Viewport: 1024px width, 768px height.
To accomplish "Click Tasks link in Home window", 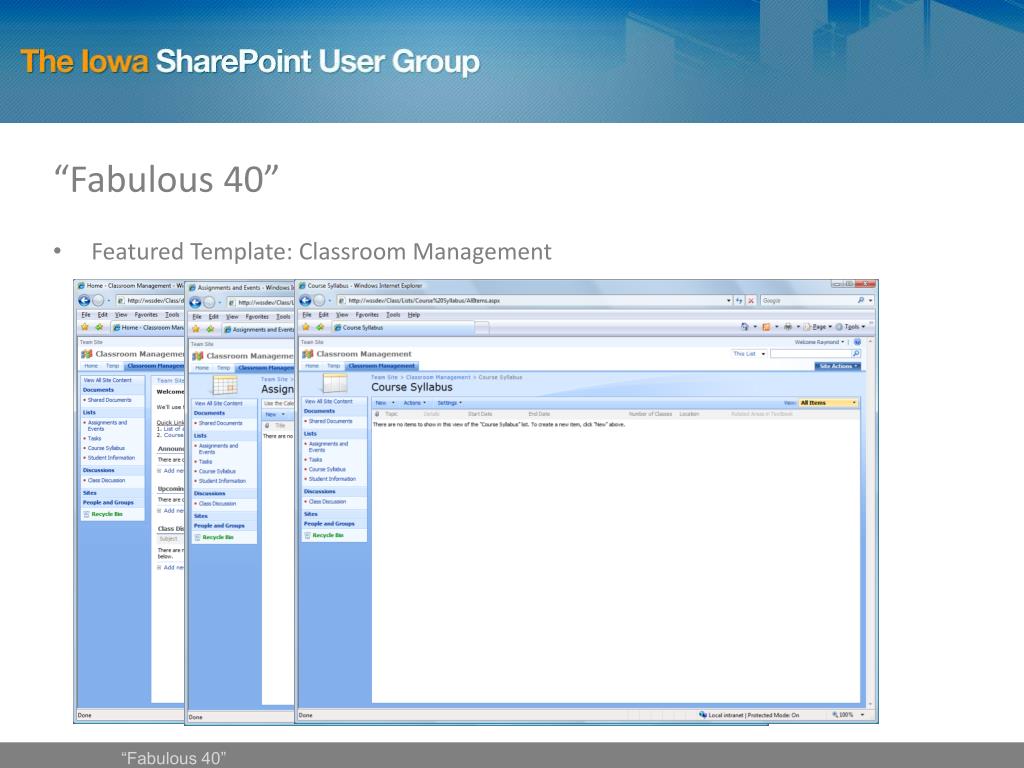I will point(95,438).
